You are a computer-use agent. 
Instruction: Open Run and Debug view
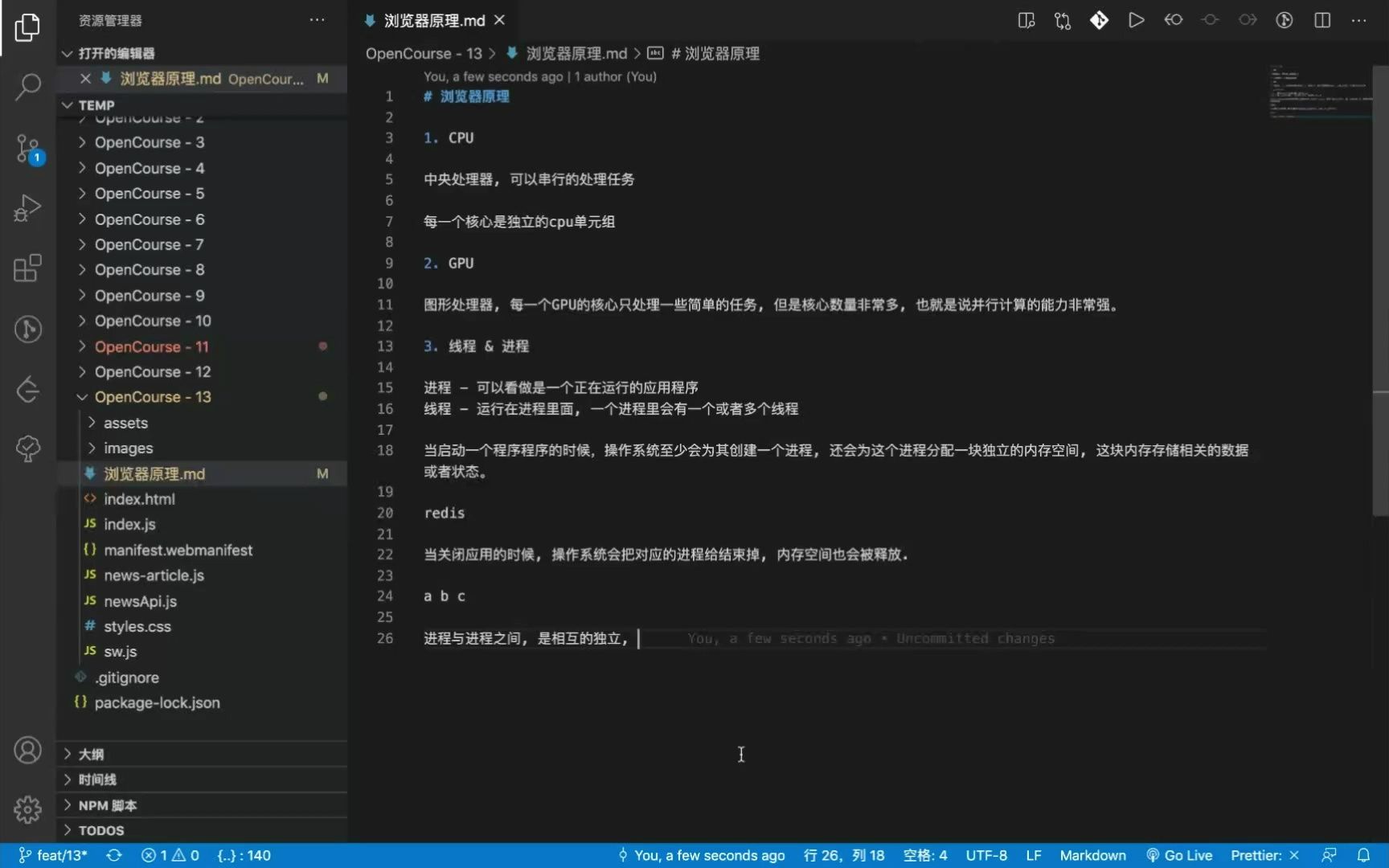point(27,208)
